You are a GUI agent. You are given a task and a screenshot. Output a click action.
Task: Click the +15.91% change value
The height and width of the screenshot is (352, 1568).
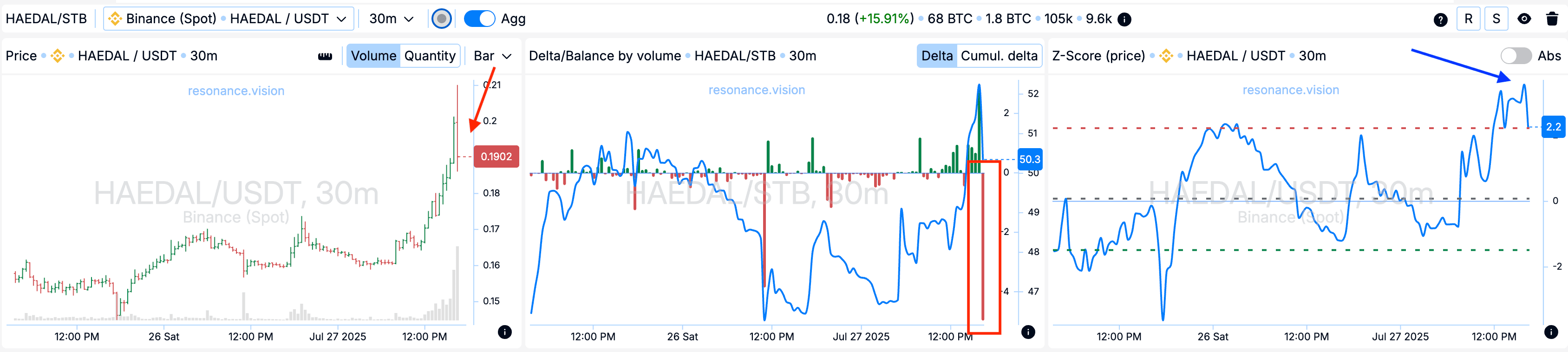[x=886, y=19]
